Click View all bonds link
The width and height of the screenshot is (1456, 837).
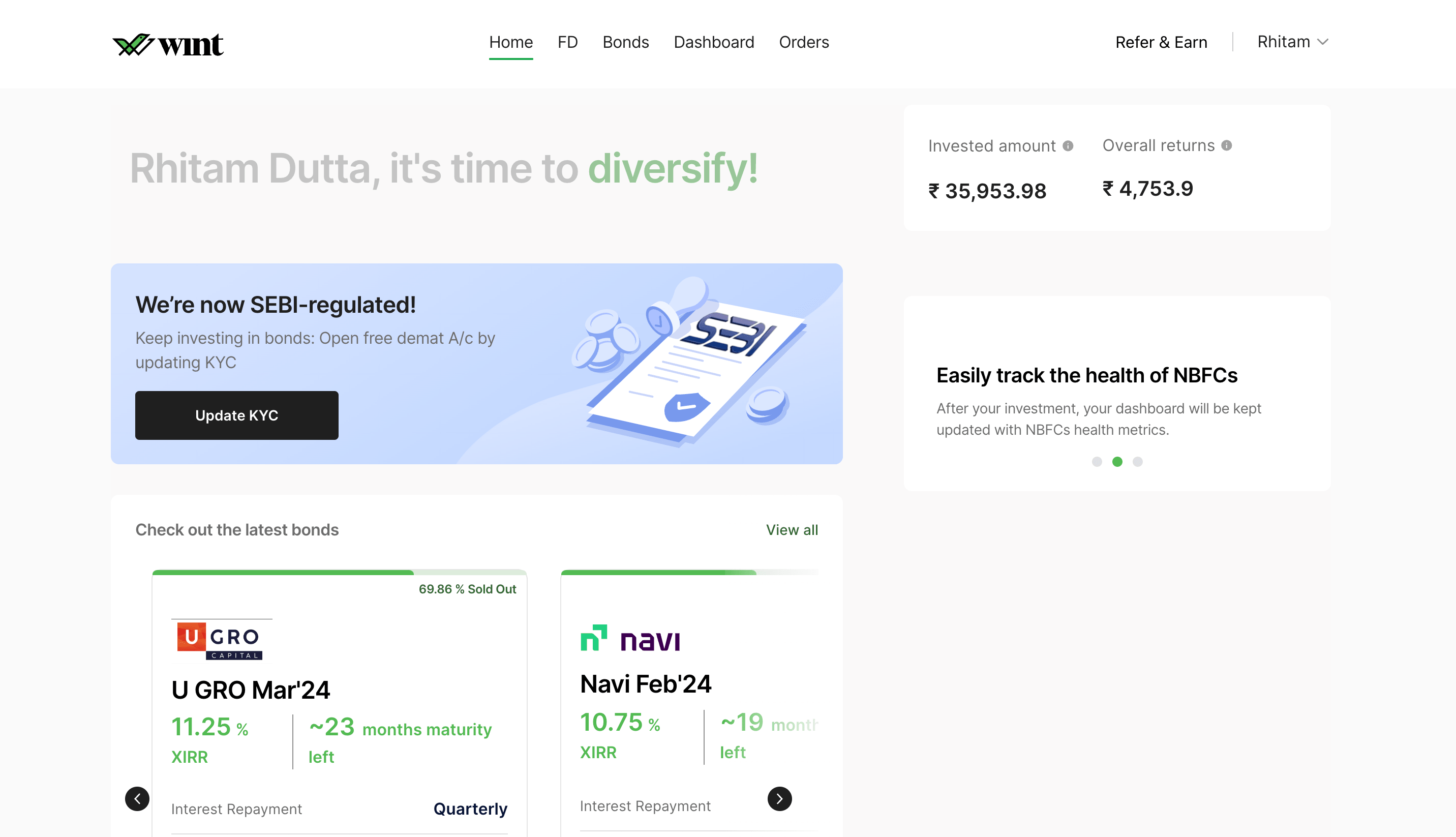click(791, 529)
